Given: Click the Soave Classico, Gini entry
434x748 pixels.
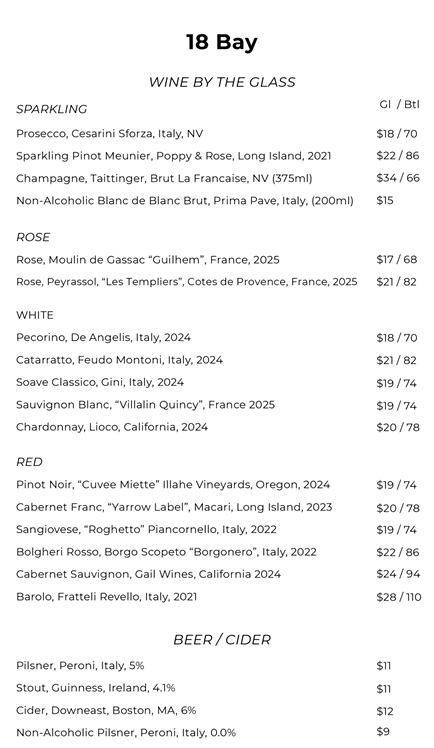Looking at the screenshot, I should 100,383.
